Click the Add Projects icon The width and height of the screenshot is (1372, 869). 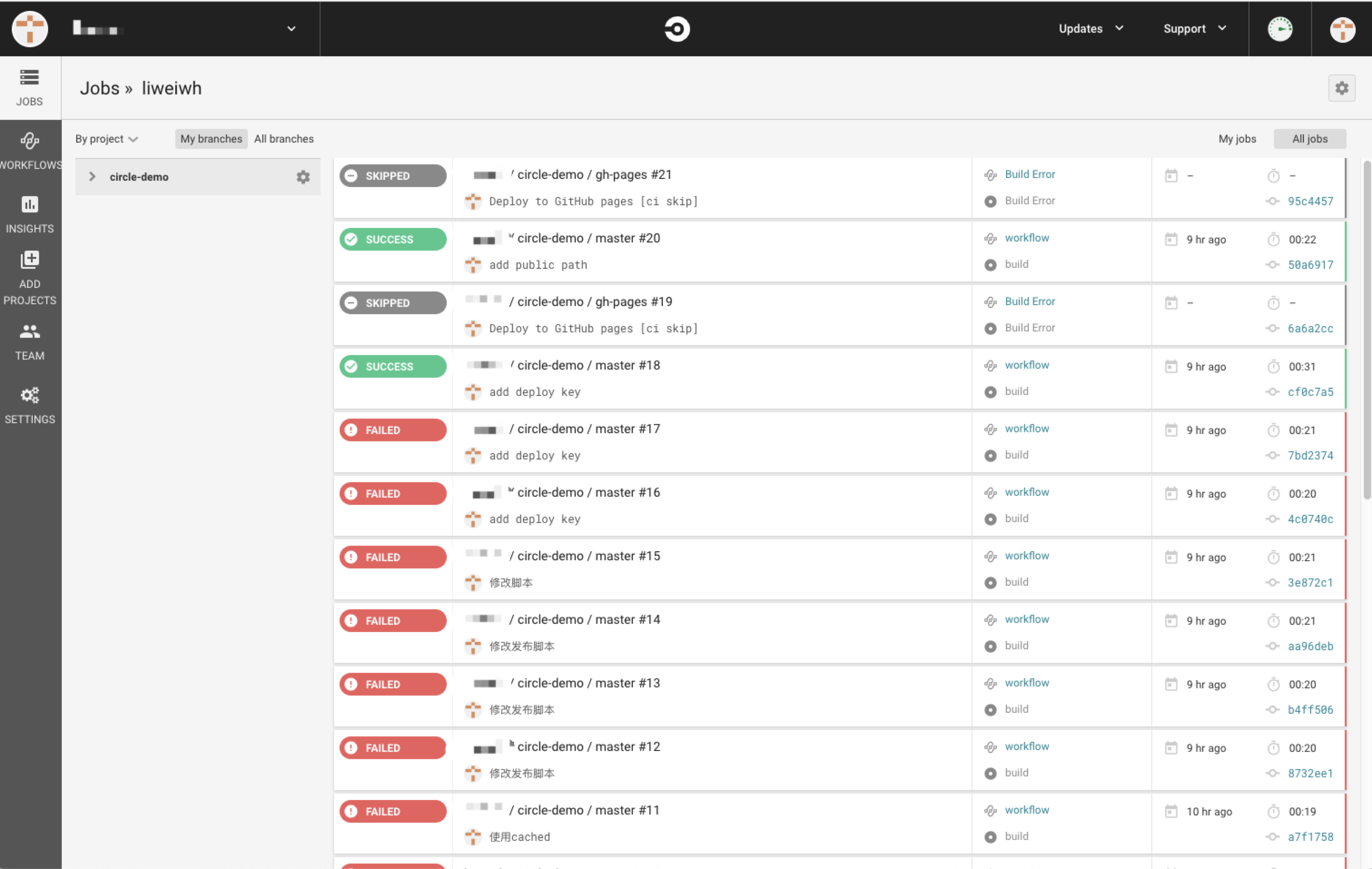click(30, 260)
